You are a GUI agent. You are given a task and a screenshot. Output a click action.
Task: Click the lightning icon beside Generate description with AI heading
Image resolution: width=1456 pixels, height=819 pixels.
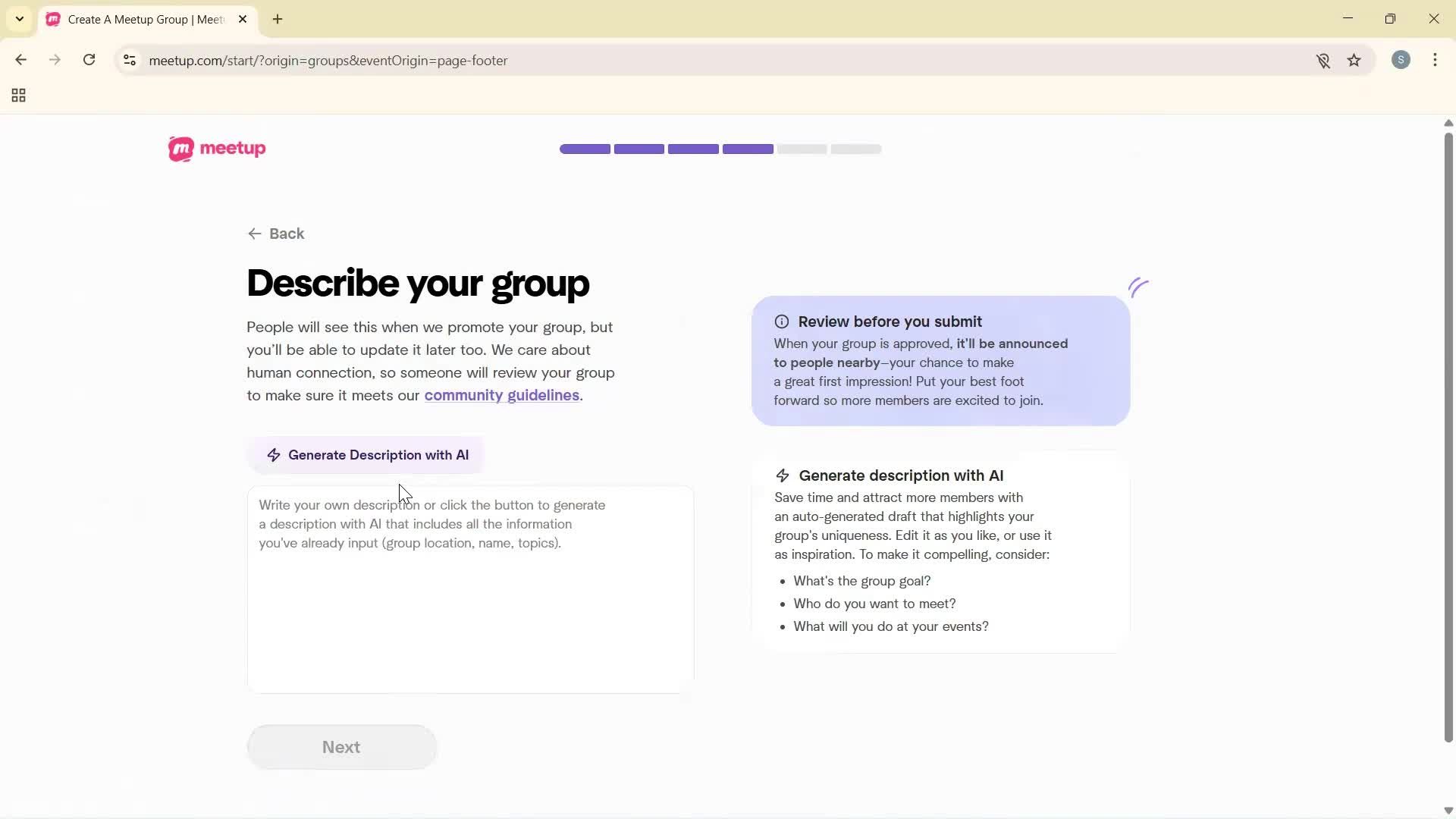(783, 475)
